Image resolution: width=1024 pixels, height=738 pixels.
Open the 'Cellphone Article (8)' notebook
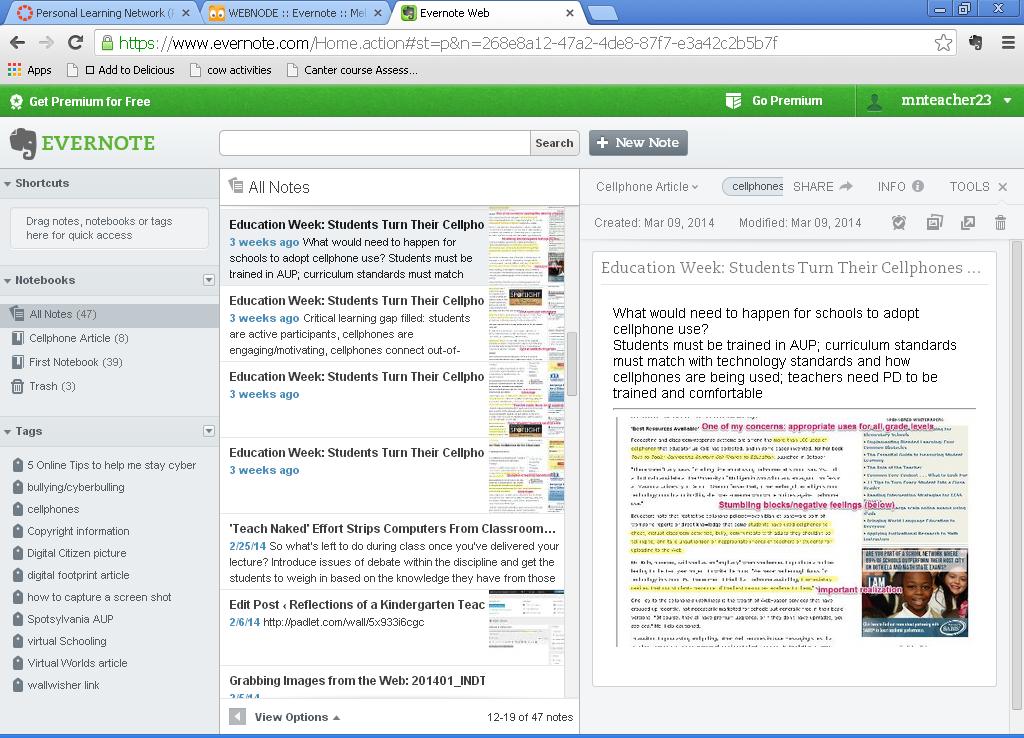click(78, 338)
